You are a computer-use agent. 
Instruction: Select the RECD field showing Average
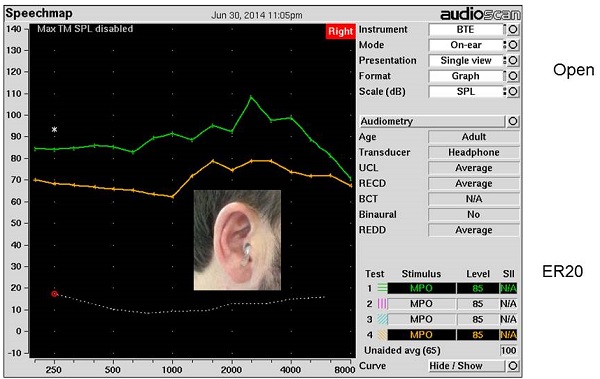[x=473, y=184]
